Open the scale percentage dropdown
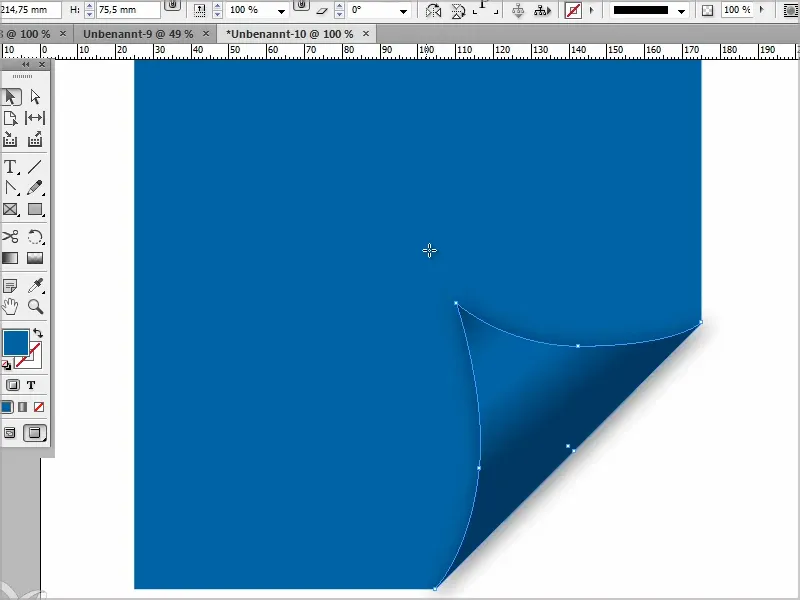 click(x=281, y=10)
